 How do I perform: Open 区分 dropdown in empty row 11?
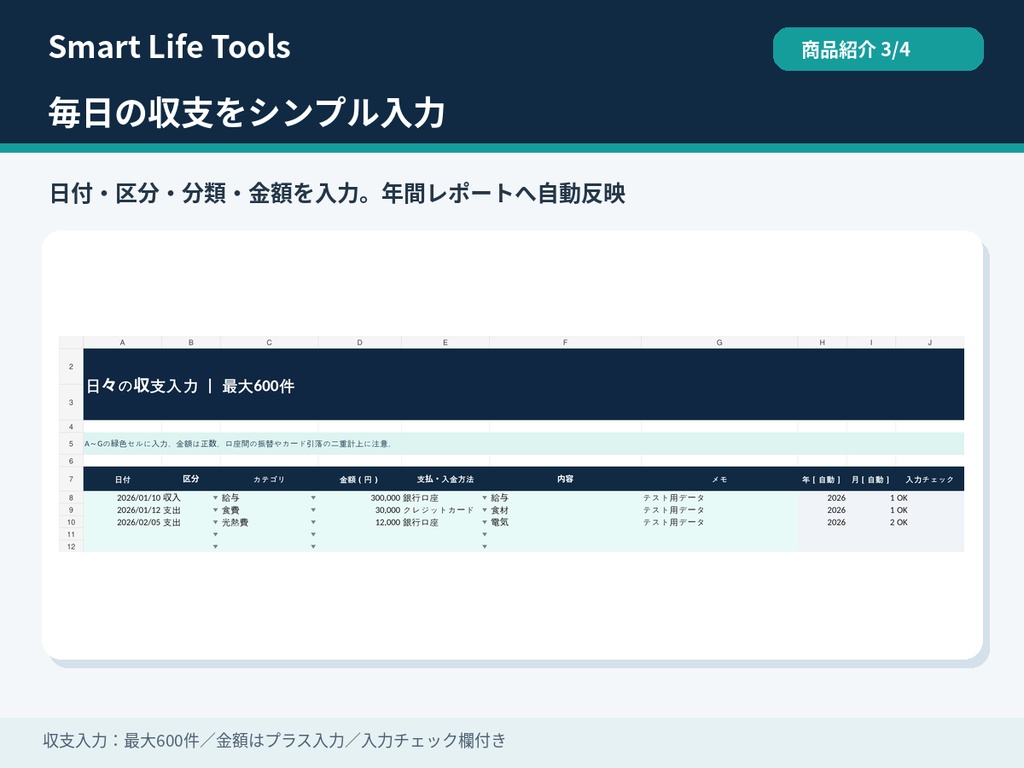pos(216,534)
